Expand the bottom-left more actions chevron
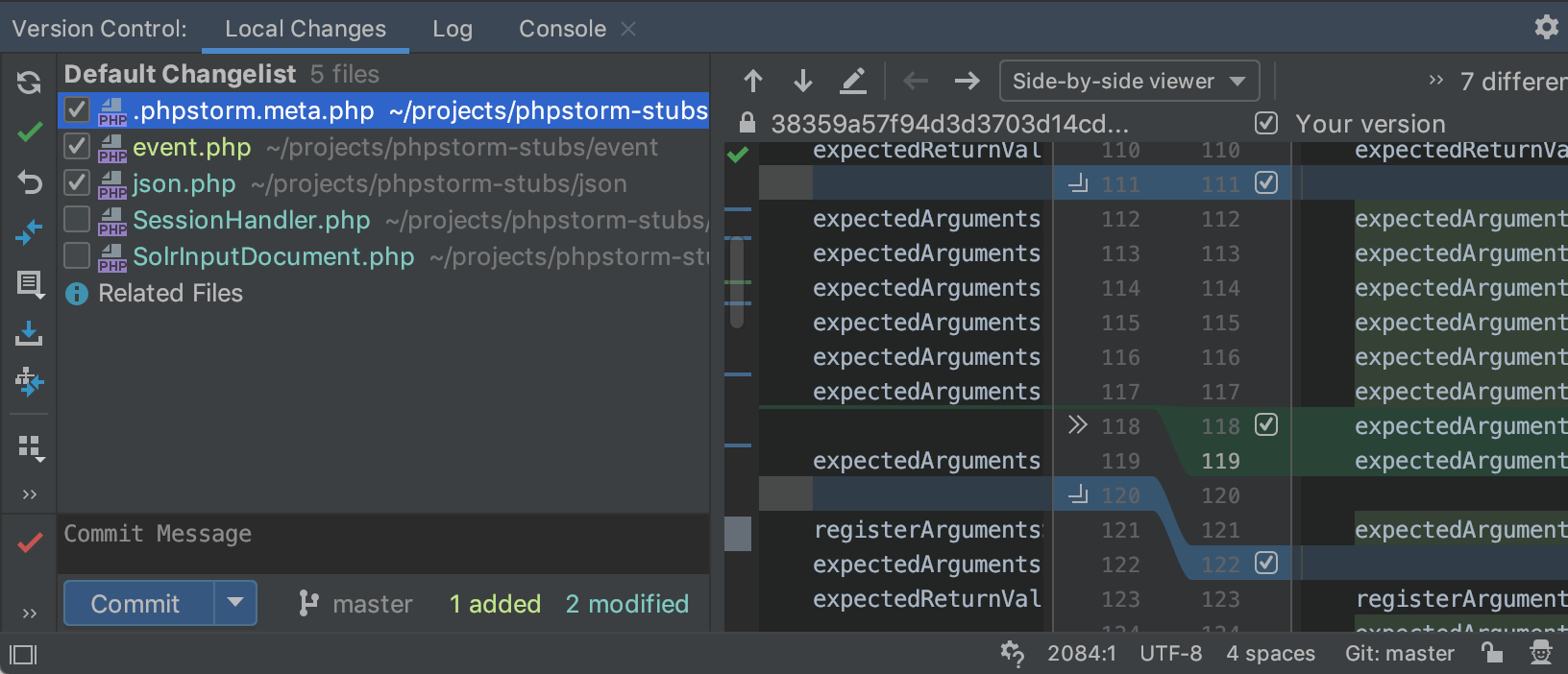 pos(29,613)
